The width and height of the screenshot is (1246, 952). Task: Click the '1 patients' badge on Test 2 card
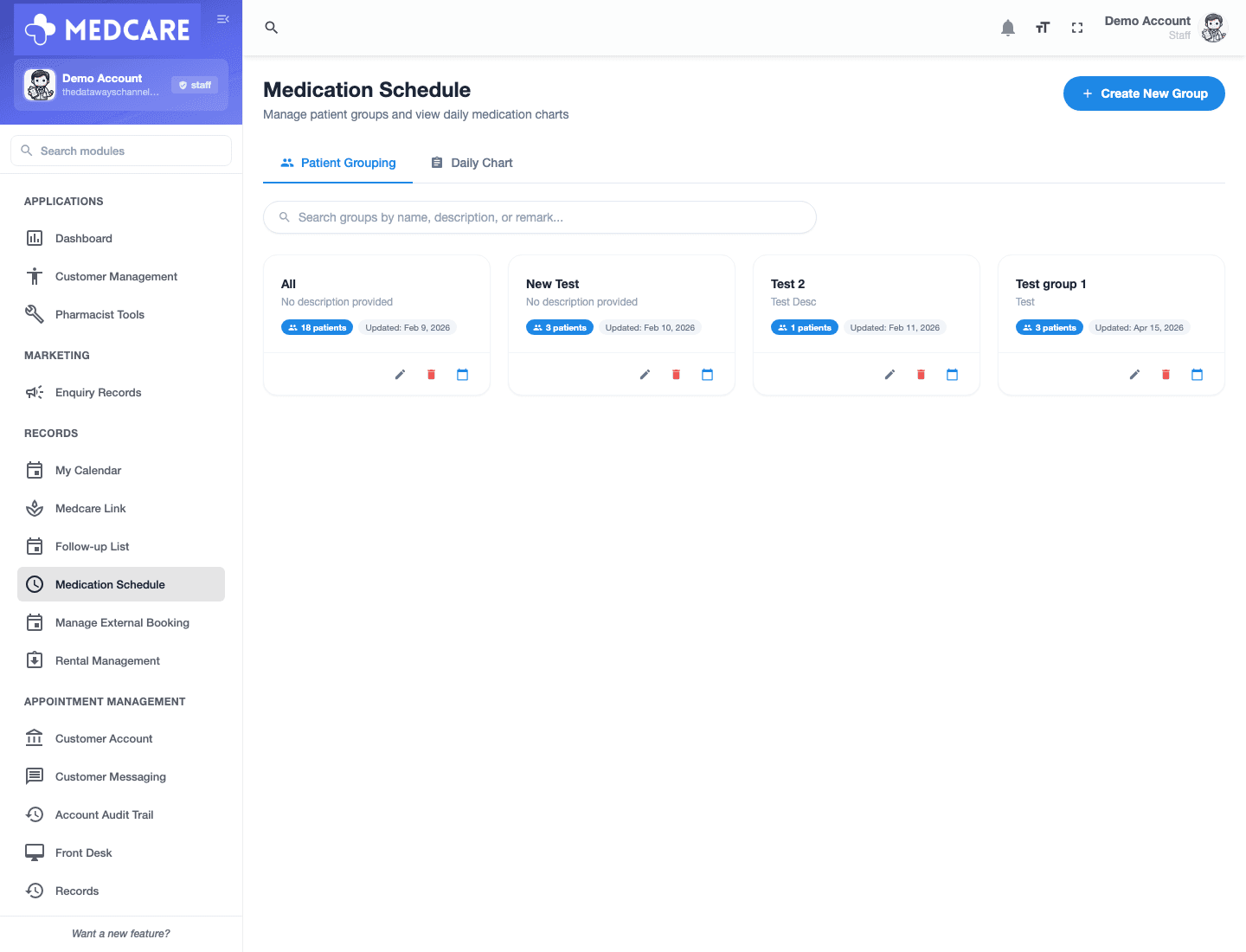click(805, 327)
